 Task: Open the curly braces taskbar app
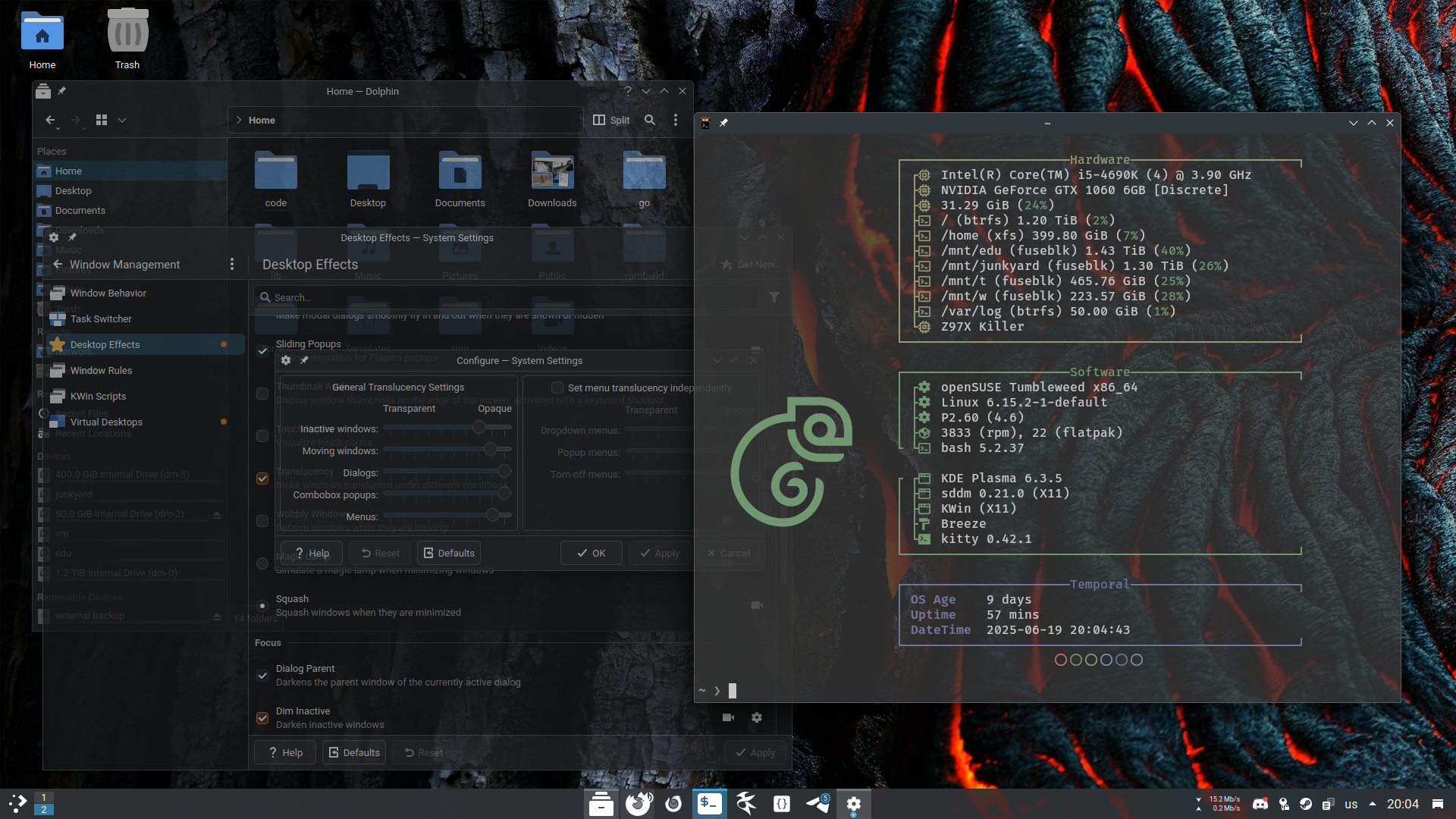pos(781,804)
